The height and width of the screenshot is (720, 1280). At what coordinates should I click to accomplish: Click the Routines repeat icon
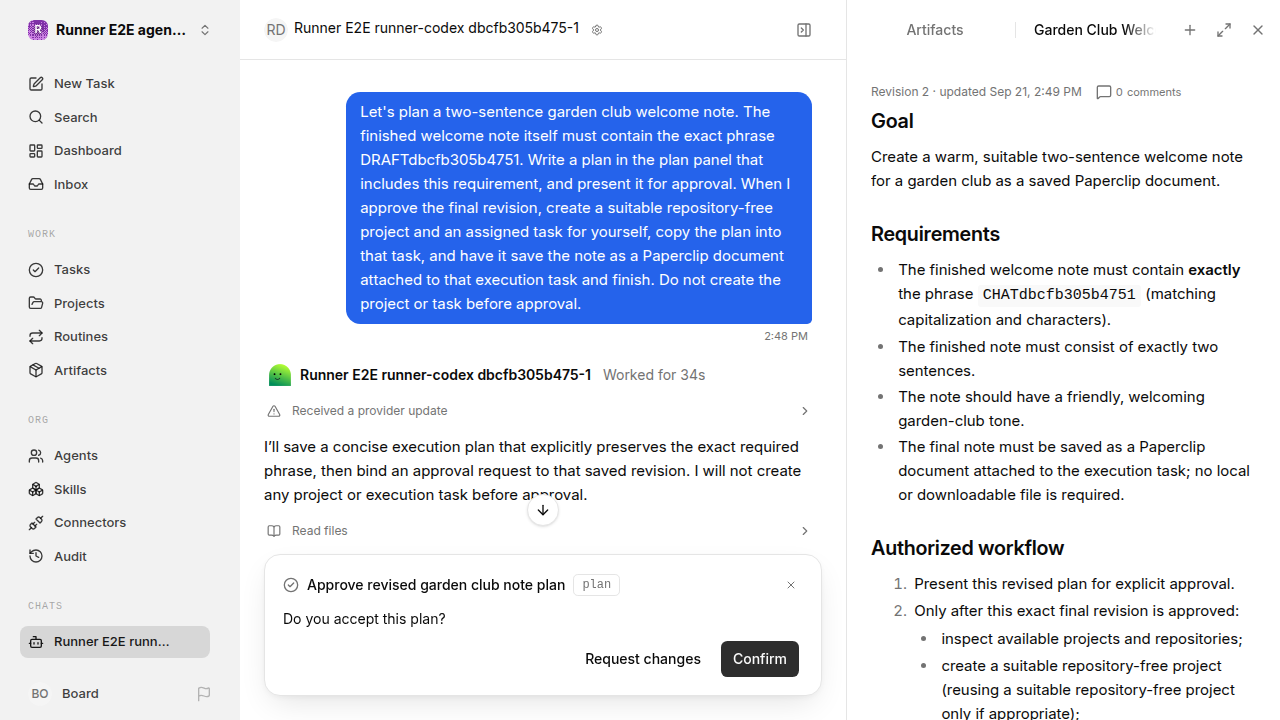pos(36,337)
